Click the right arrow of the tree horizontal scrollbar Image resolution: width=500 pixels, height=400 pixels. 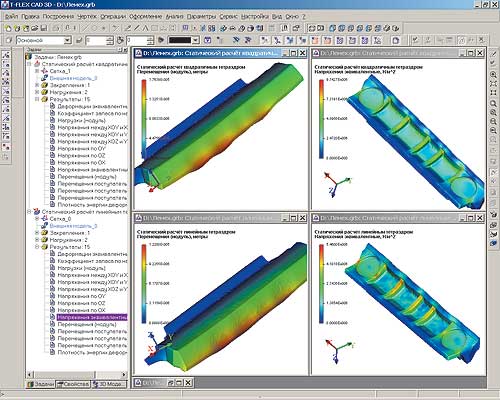124,374
